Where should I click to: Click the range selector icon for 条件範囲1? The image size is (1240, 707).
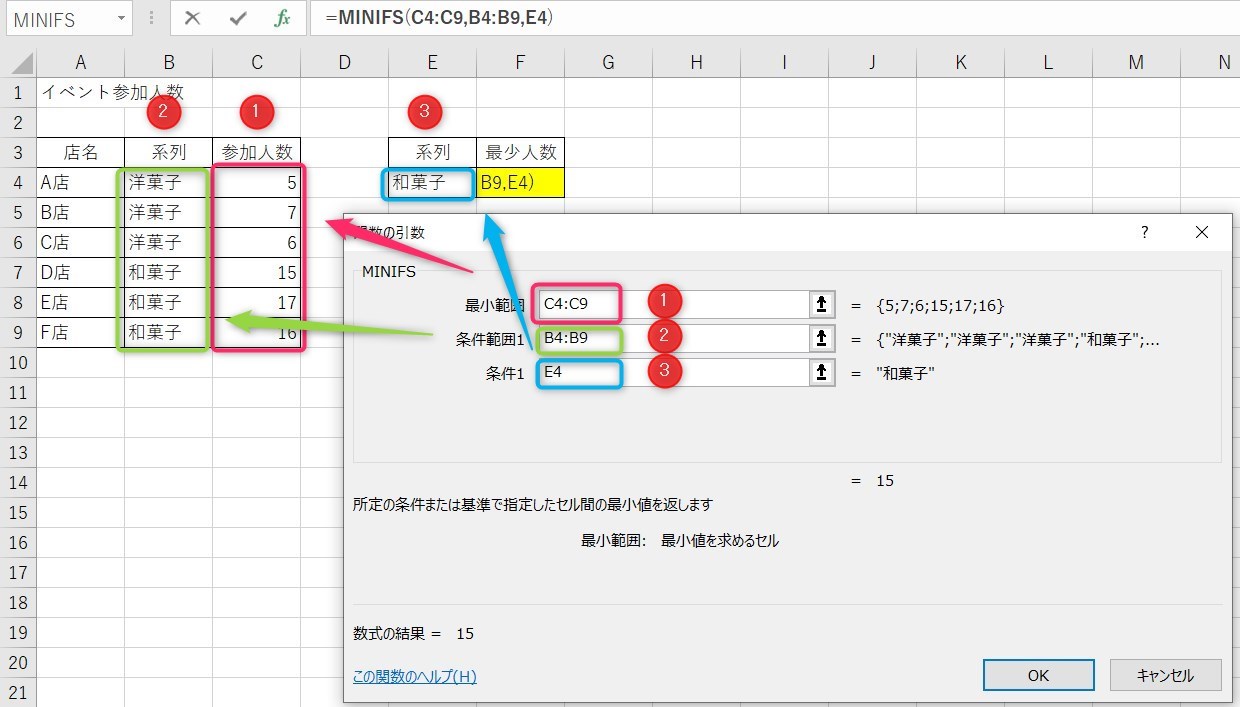[821, 337]
